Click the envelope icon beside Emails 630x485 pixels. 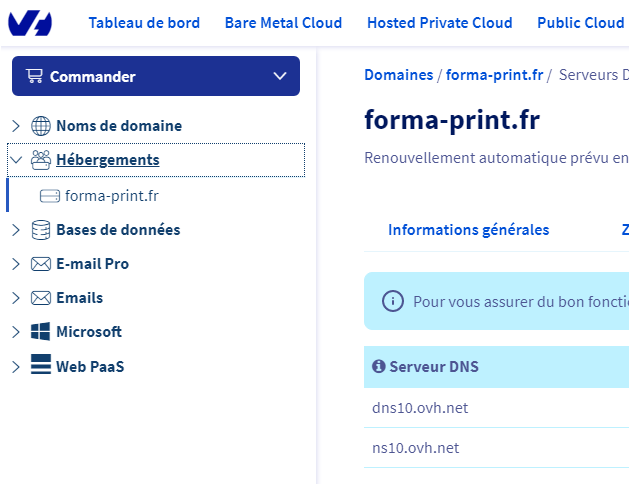coord(41,298)
